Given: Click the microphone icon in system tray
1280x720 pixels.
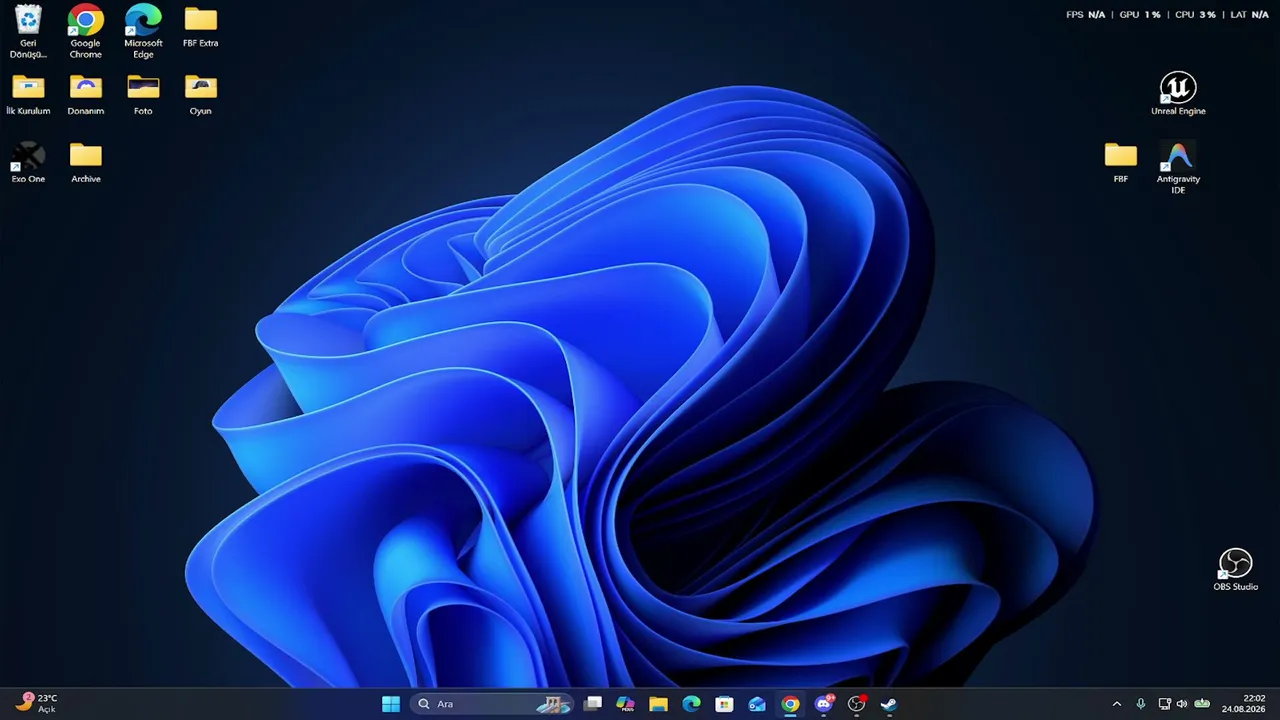Looking at the screenshot, I should 1141,704.
